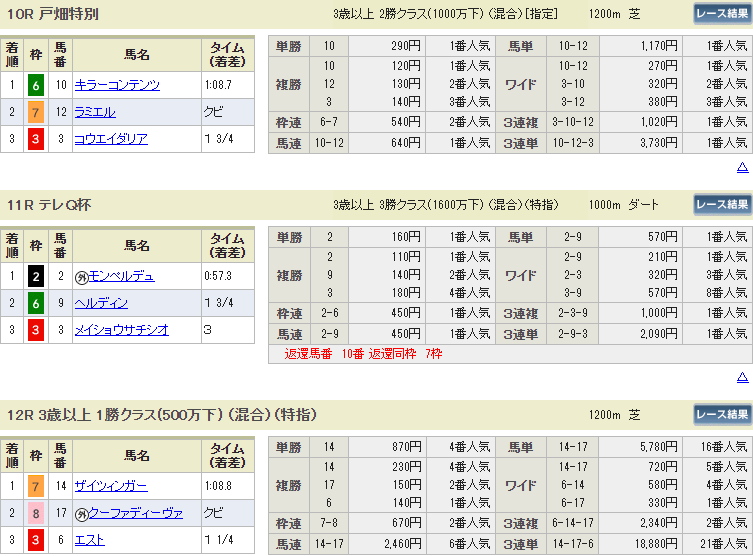Click pink frame 8 badge for クーファディーヴァ
The width and height of the screenshot is (753, 556).
click(36, 513)
